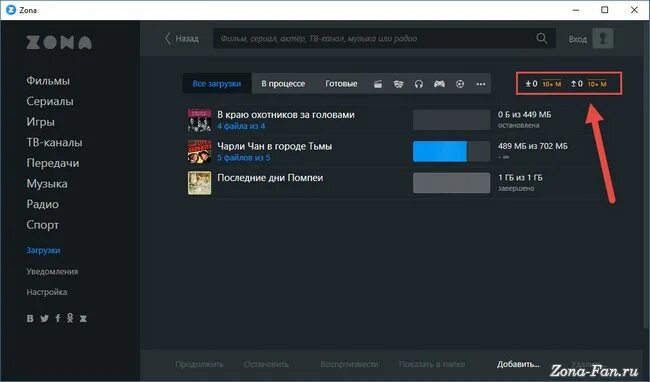Click the 0 Б из 449 МБ size text
The height and width of the screenshot is (382, 650).
[x=524, y=114]
